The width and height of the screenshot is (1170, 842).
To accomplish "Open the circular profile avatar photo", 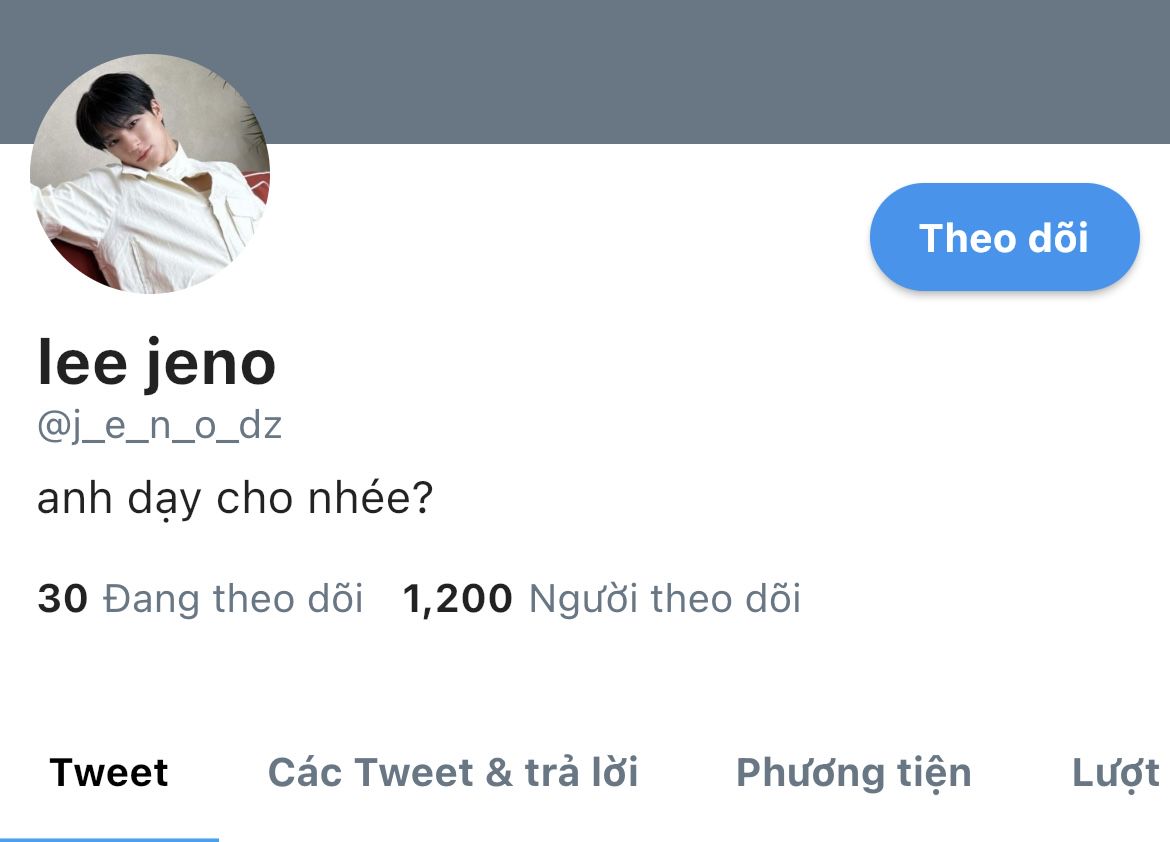I will (150, 173).
